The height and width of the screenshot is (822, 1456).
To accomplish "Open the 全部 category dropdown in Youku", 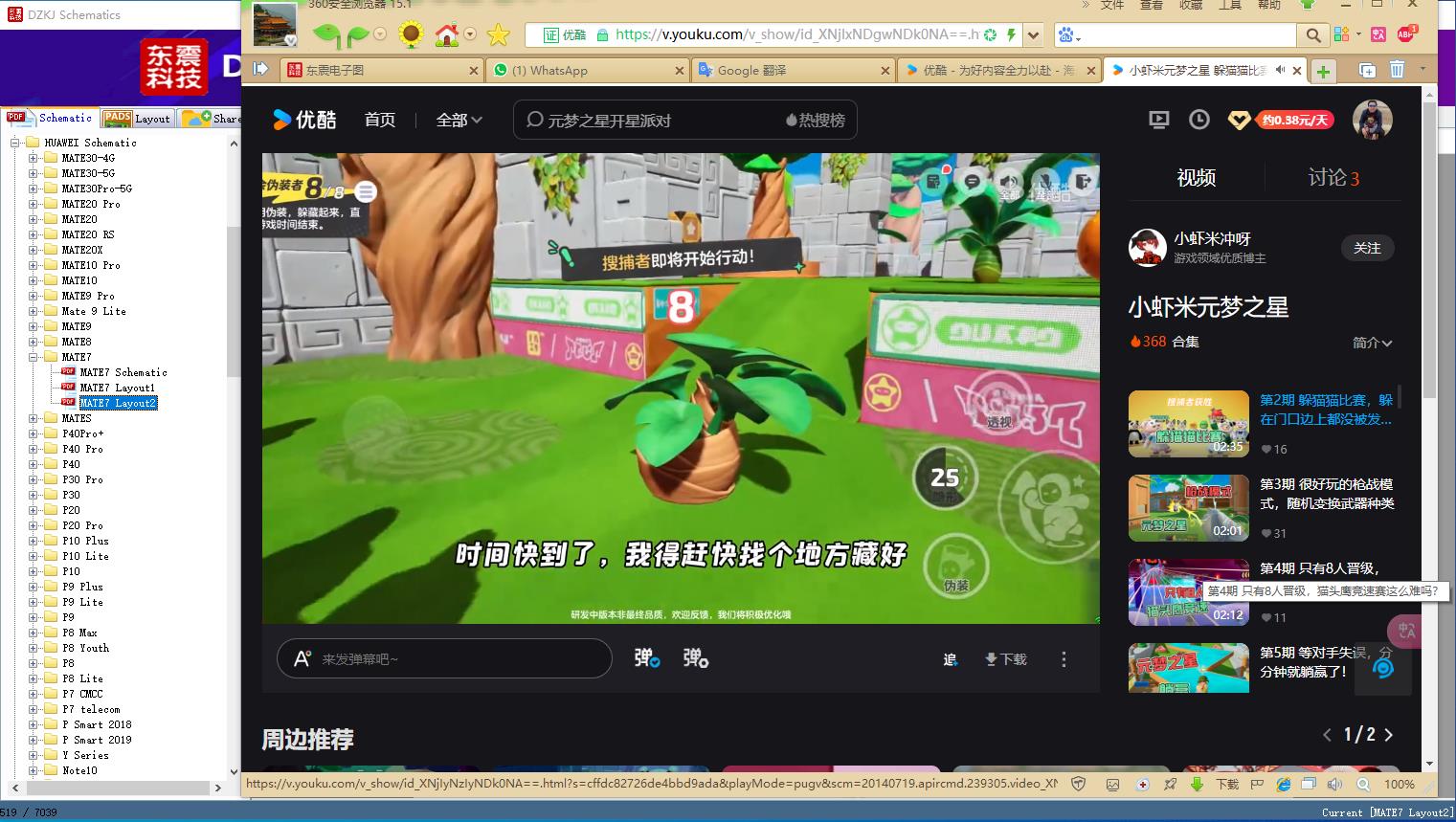I will pyautogui.click(x=459, y=120).
